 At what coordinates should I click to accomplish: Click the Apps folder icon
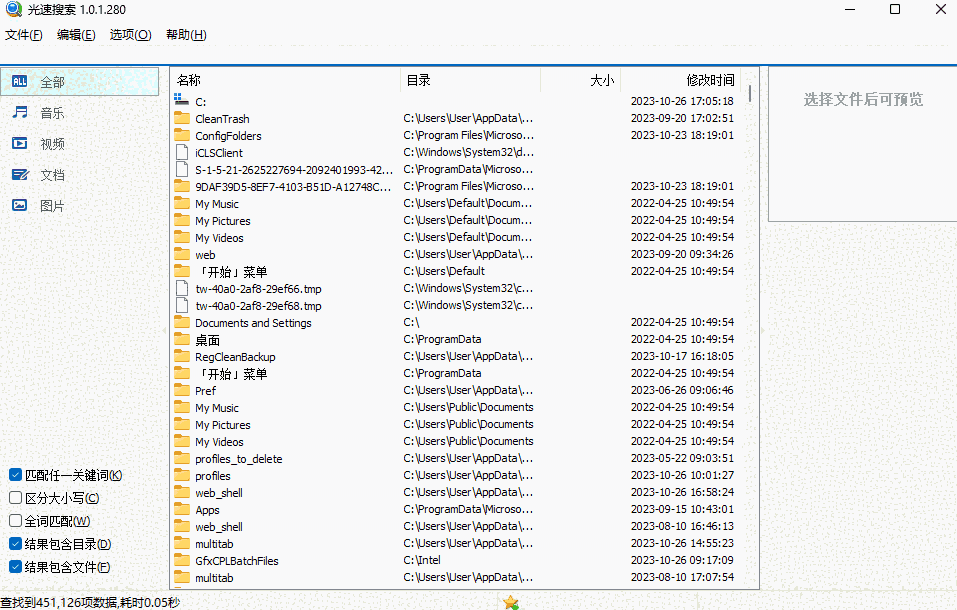pyautogui.click(x=182, y=509)
